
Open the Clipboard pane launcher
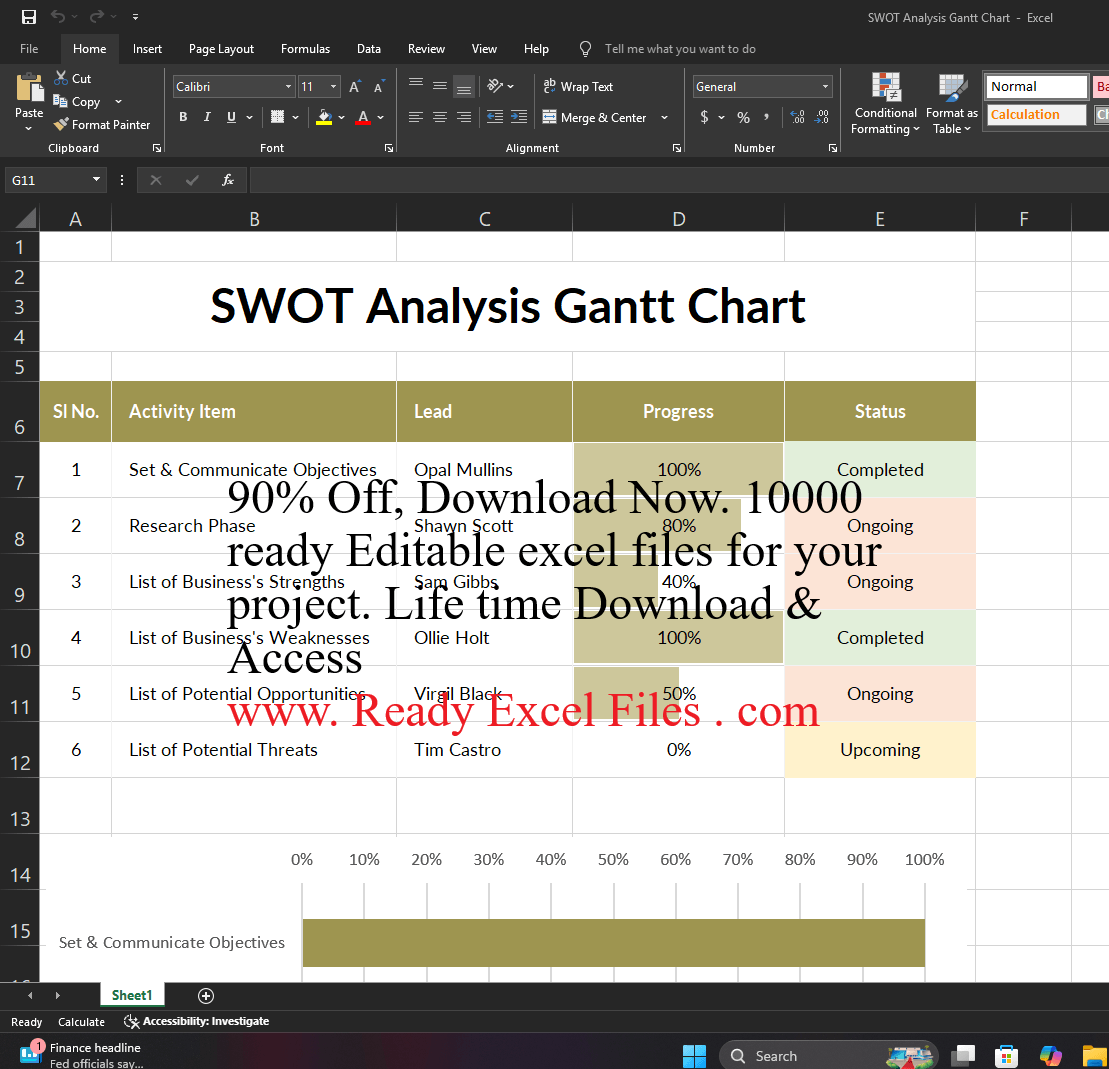[157, 148]
